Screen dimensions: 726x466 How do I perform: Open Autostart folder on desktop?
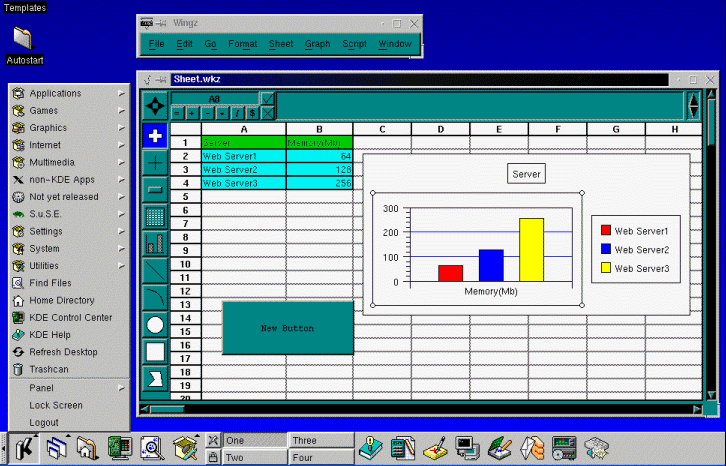coord(24,44)
